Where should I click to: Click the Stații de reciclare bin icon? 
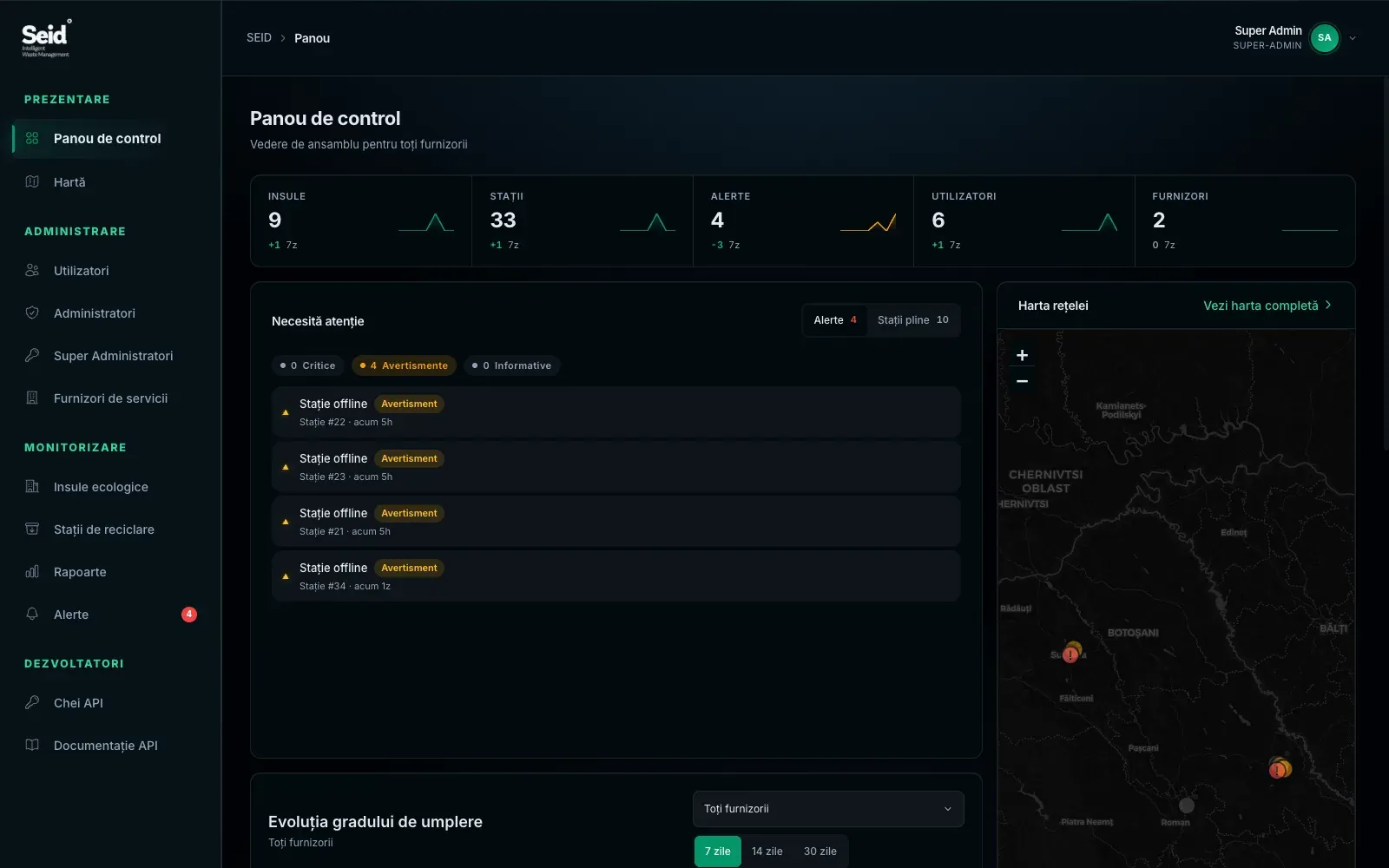[x=32, y=529]
